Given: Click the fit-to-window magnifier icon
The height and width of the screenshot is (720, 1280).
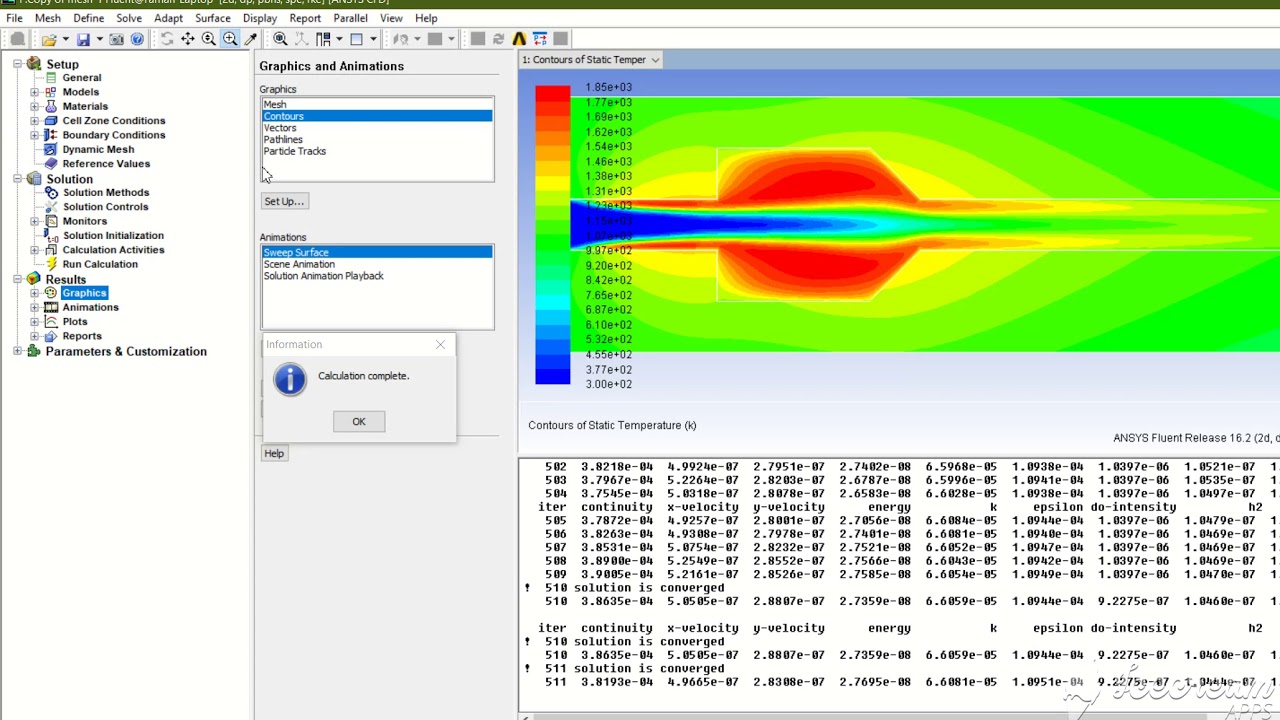Looking at the screenshot, I should coord(280,39).
